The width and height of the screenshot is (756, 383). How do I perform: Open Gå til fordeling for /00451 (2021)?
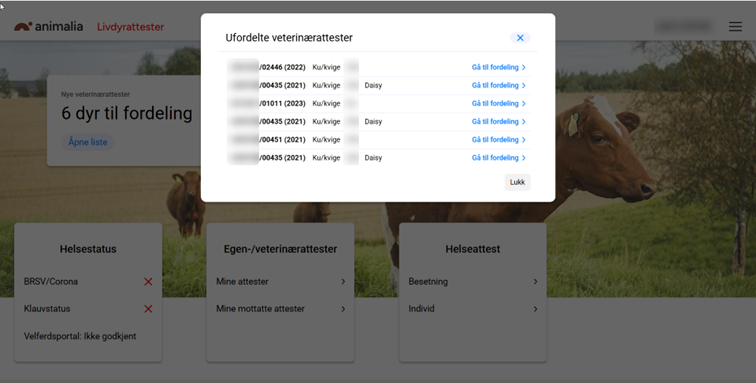pos(499,139)
